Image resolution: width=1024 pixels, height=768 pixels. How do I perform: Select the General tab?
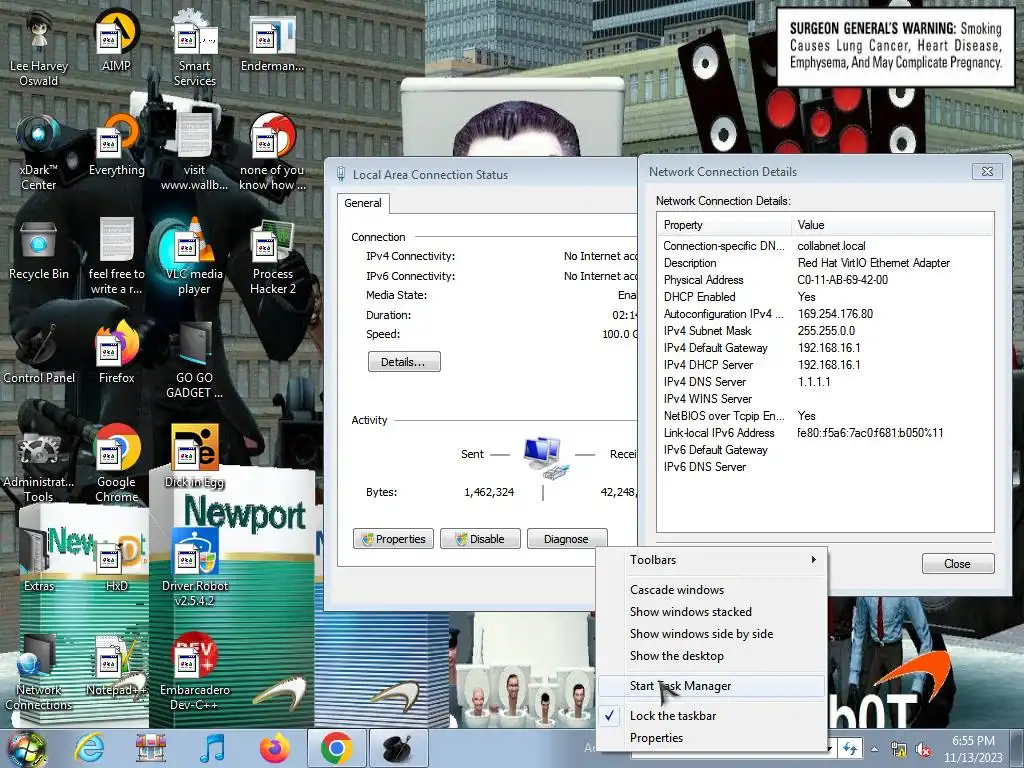click(363, 203)
